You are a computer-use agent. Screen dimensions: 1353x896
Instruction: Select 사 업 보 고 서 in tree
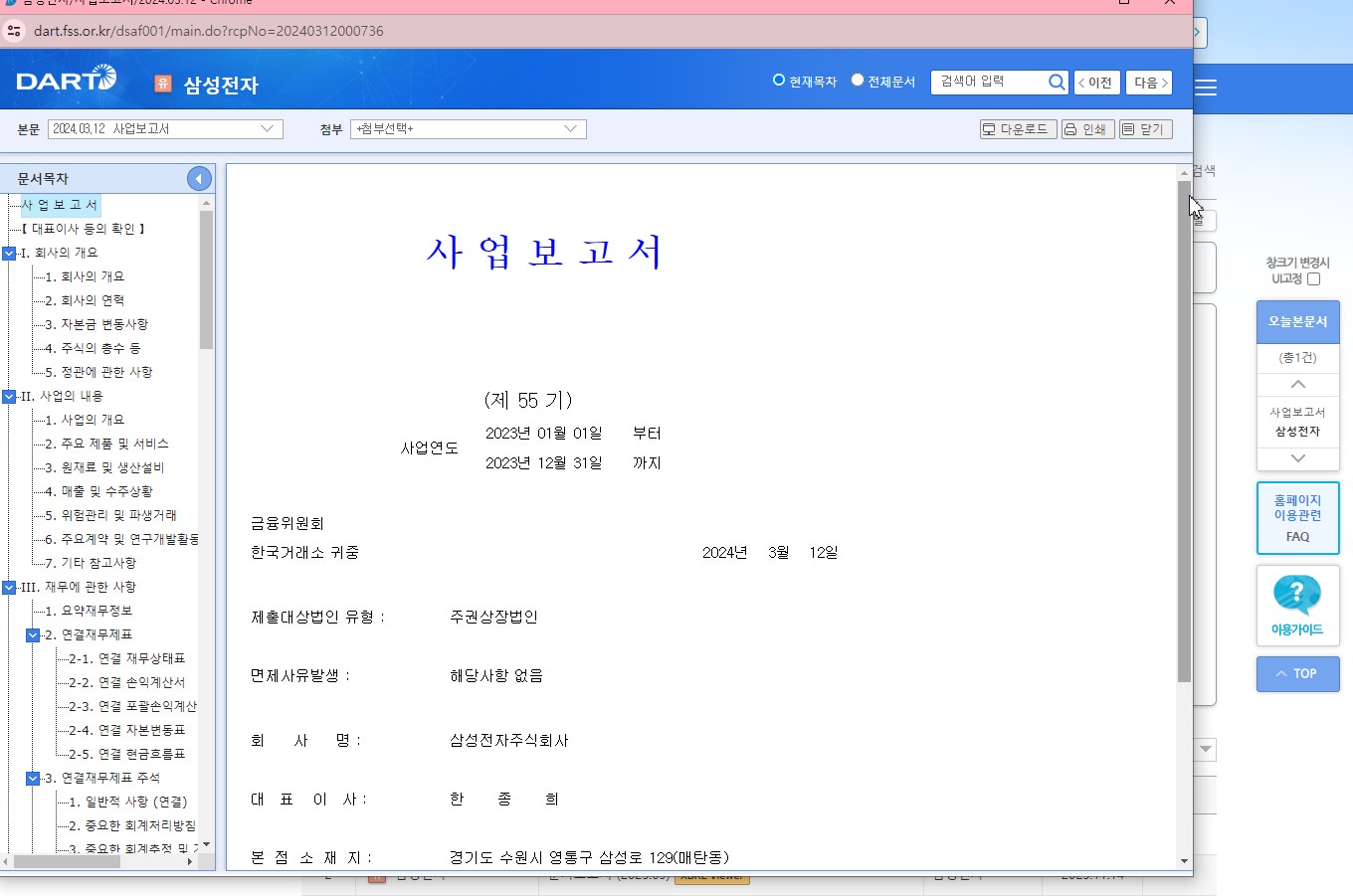coord(60,205)
